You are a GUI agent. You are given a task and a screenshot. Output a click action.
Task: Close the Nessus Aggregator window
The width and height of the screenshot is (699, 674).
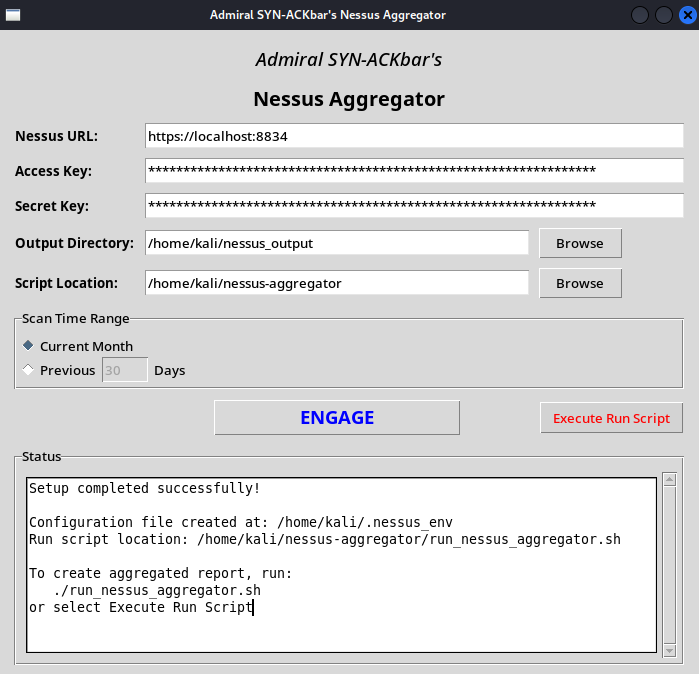687,15
